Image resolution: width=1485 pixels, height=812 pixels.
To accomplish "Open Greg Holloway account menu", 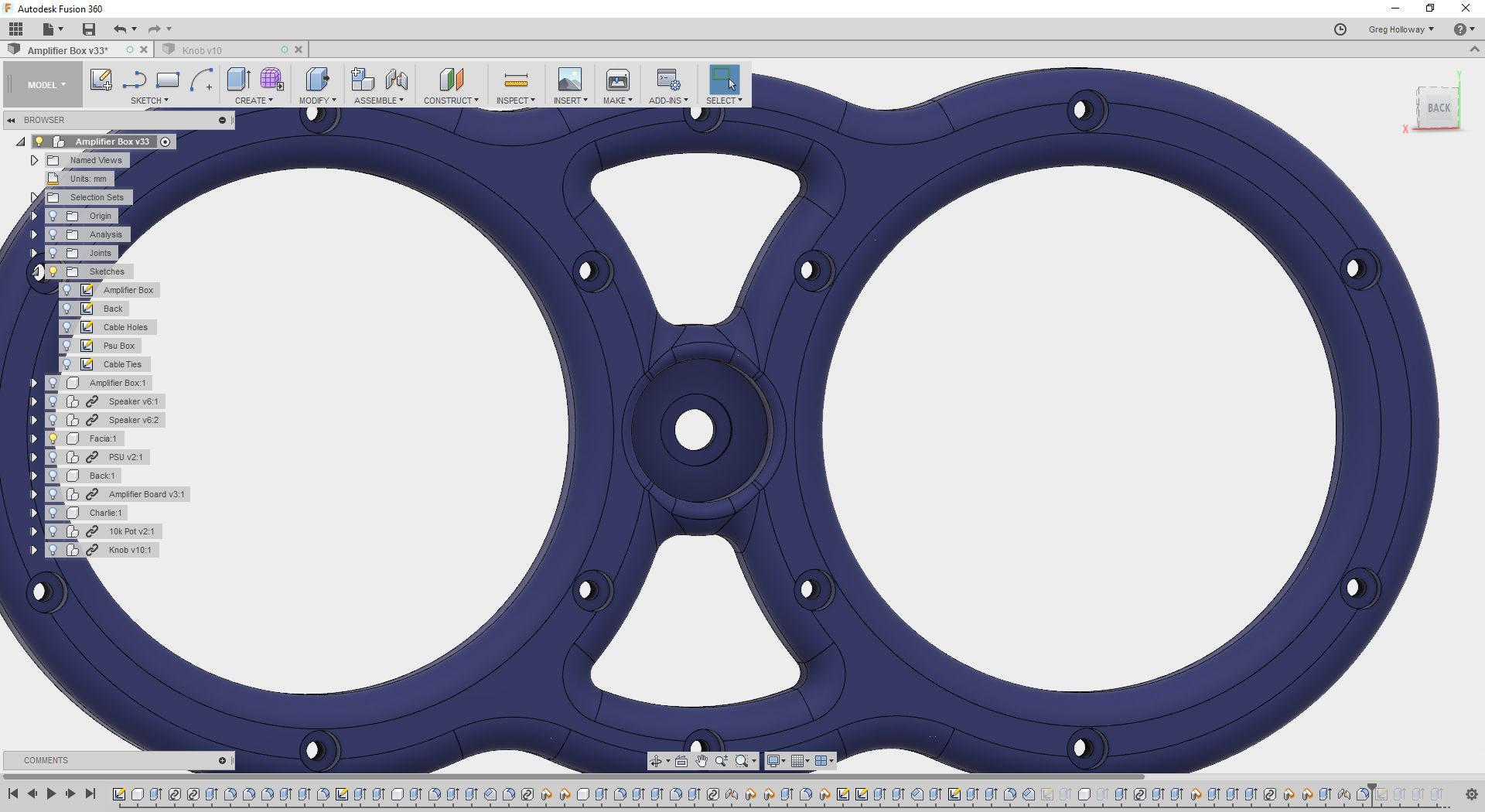I will [1401, 29].
